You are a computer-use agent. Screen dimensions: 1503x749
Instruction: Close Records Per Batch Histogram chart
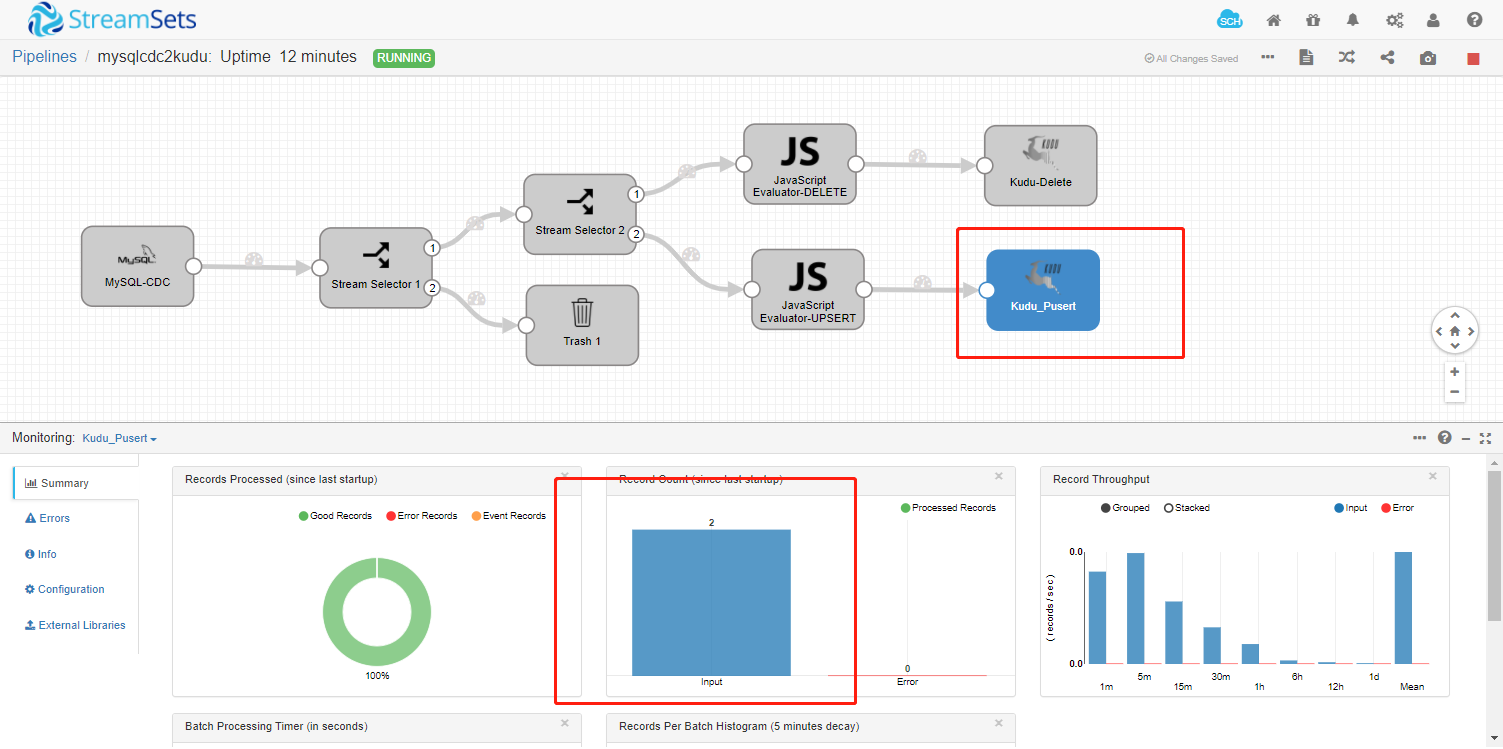click(x=998, y=723)
